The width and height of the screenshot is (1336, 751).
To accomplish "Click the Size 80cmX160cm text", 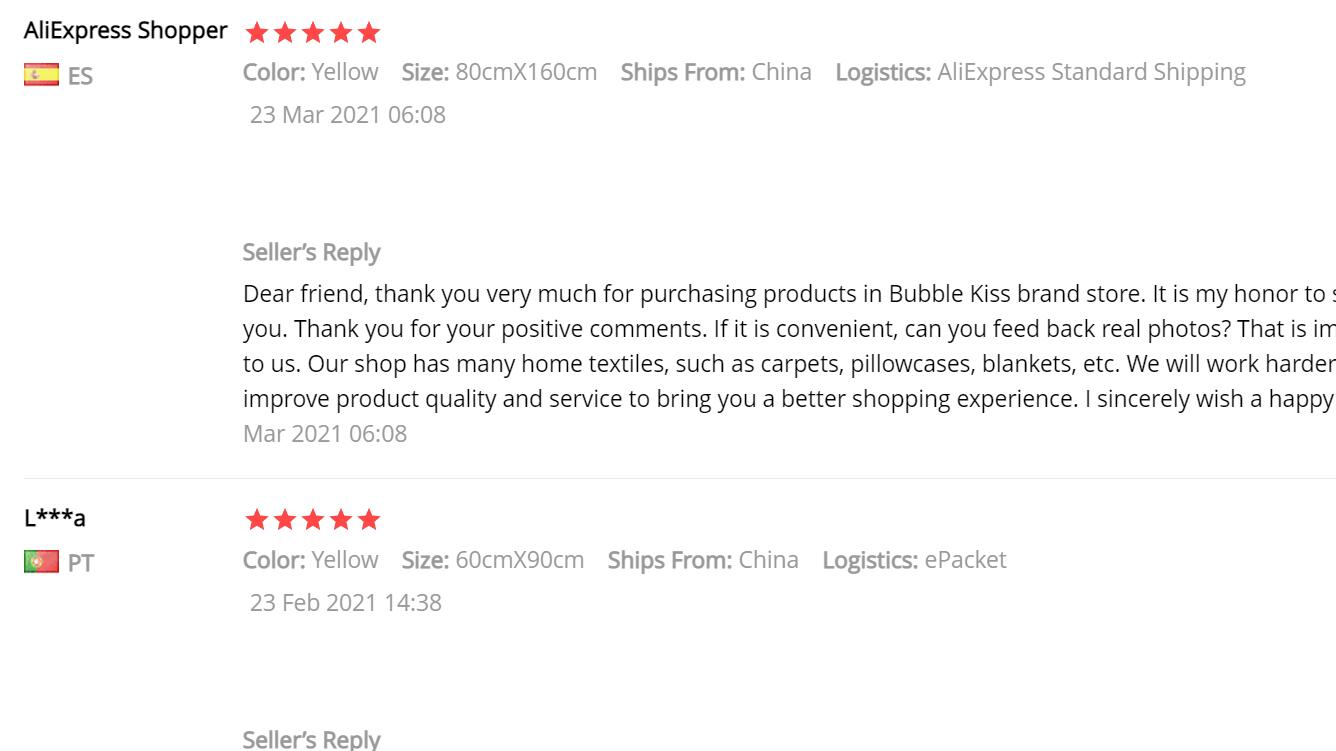I will (500, 72).
